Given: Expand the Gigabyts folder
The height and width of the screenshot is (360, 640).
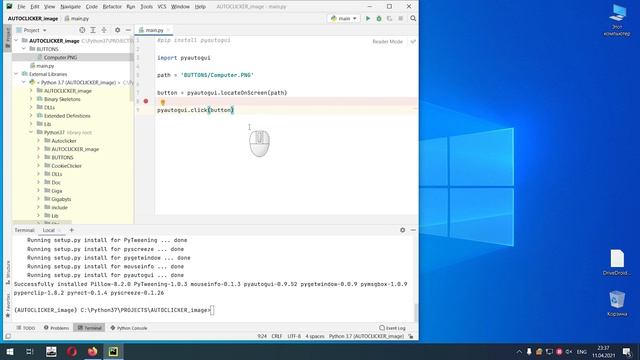Looking at the screenshot, I should [38, 199].
